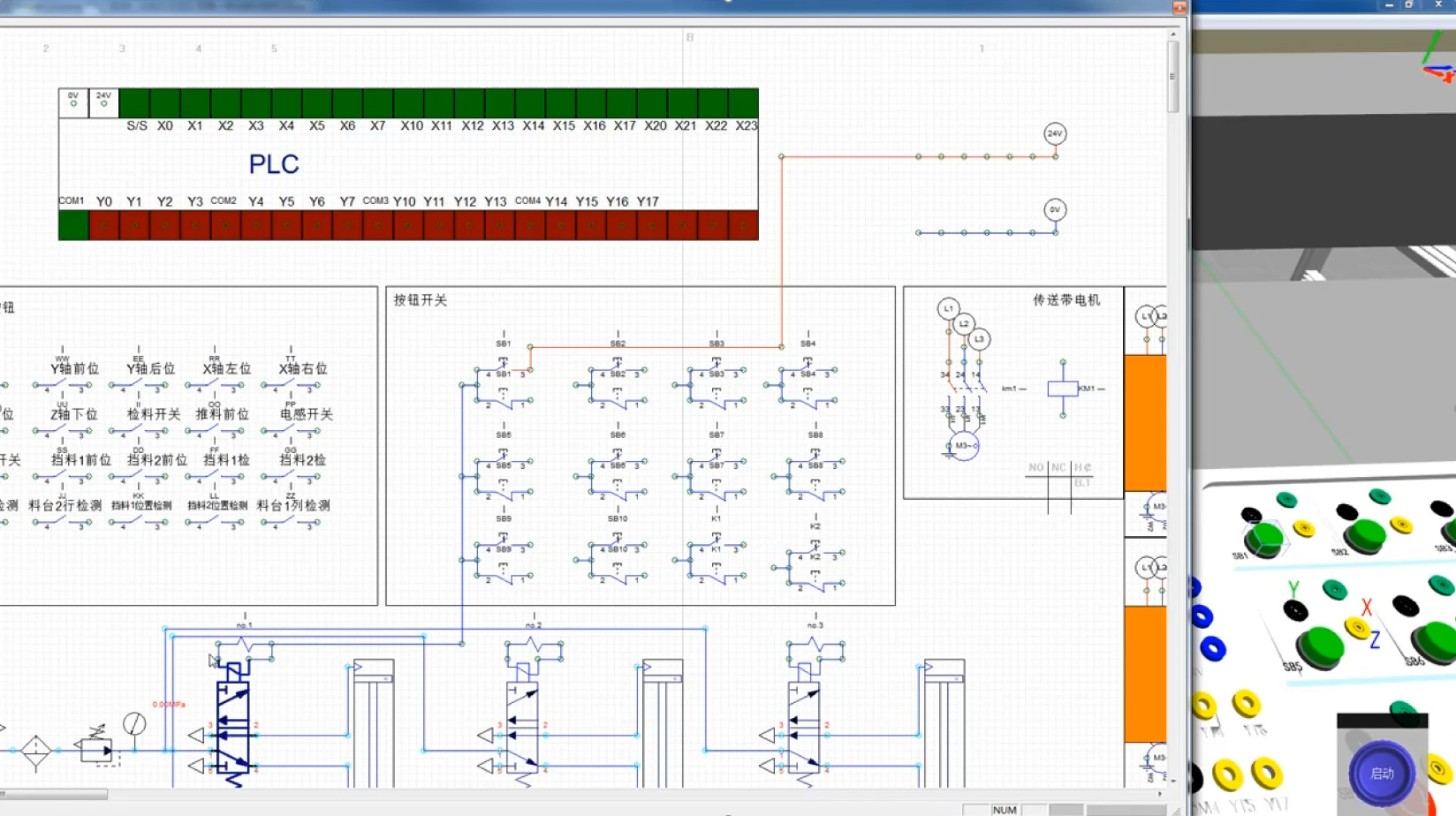Select the pressure regulator valve symbol
The height and width of the screenshot is (816, 1456).
tap(95, 749)
